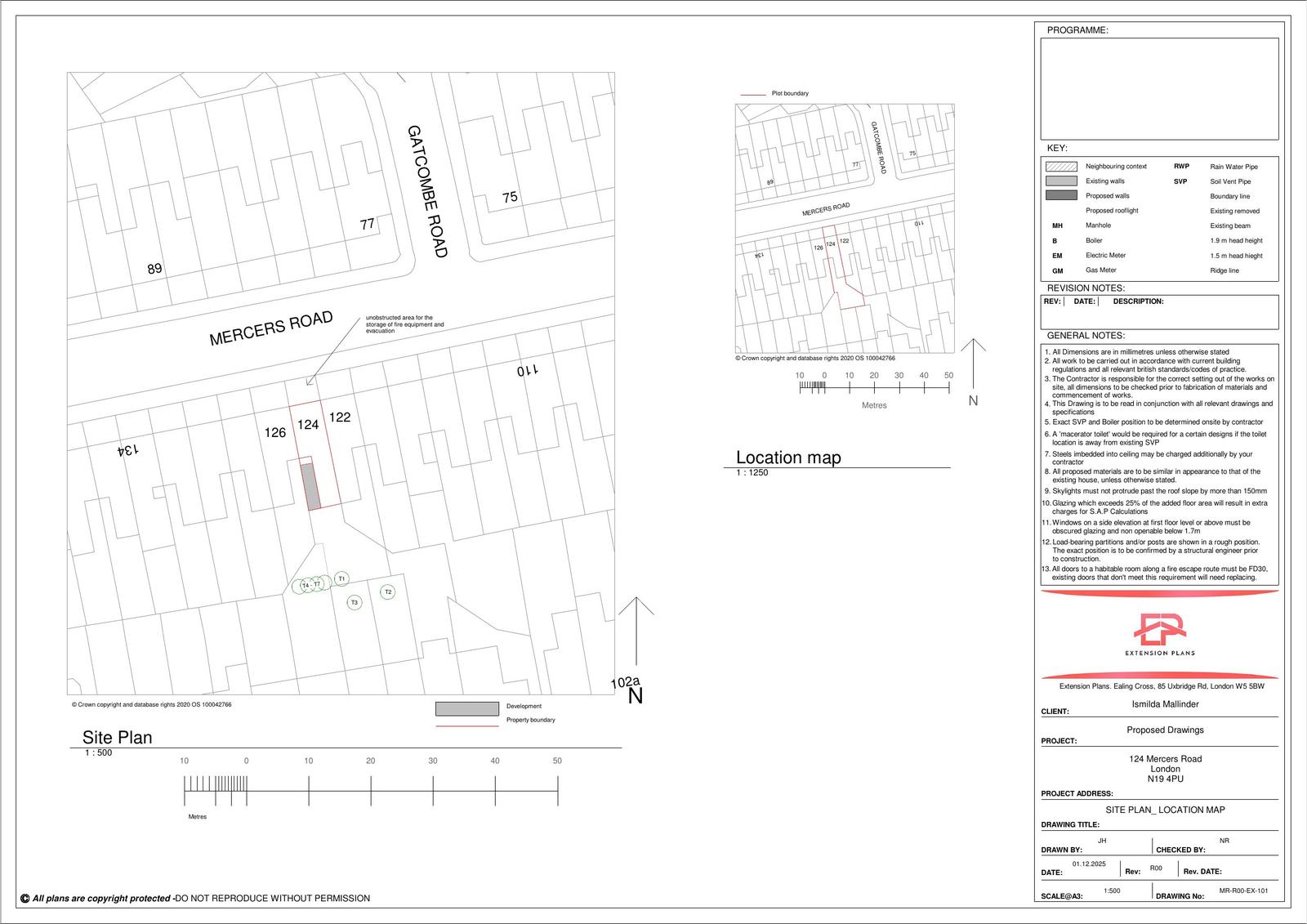Expand the REVISION NOTES section header
This screenshot has height=924, width=1307.
tap(1086, 288)
